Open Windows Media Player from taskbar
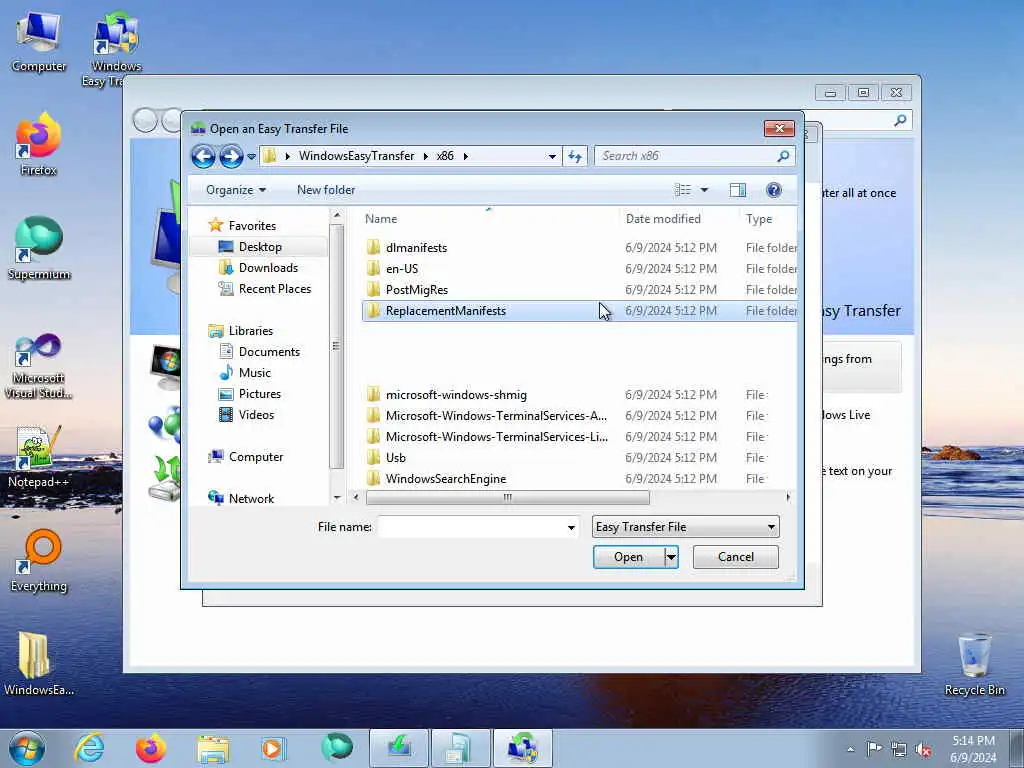 (x=272, y=748)
